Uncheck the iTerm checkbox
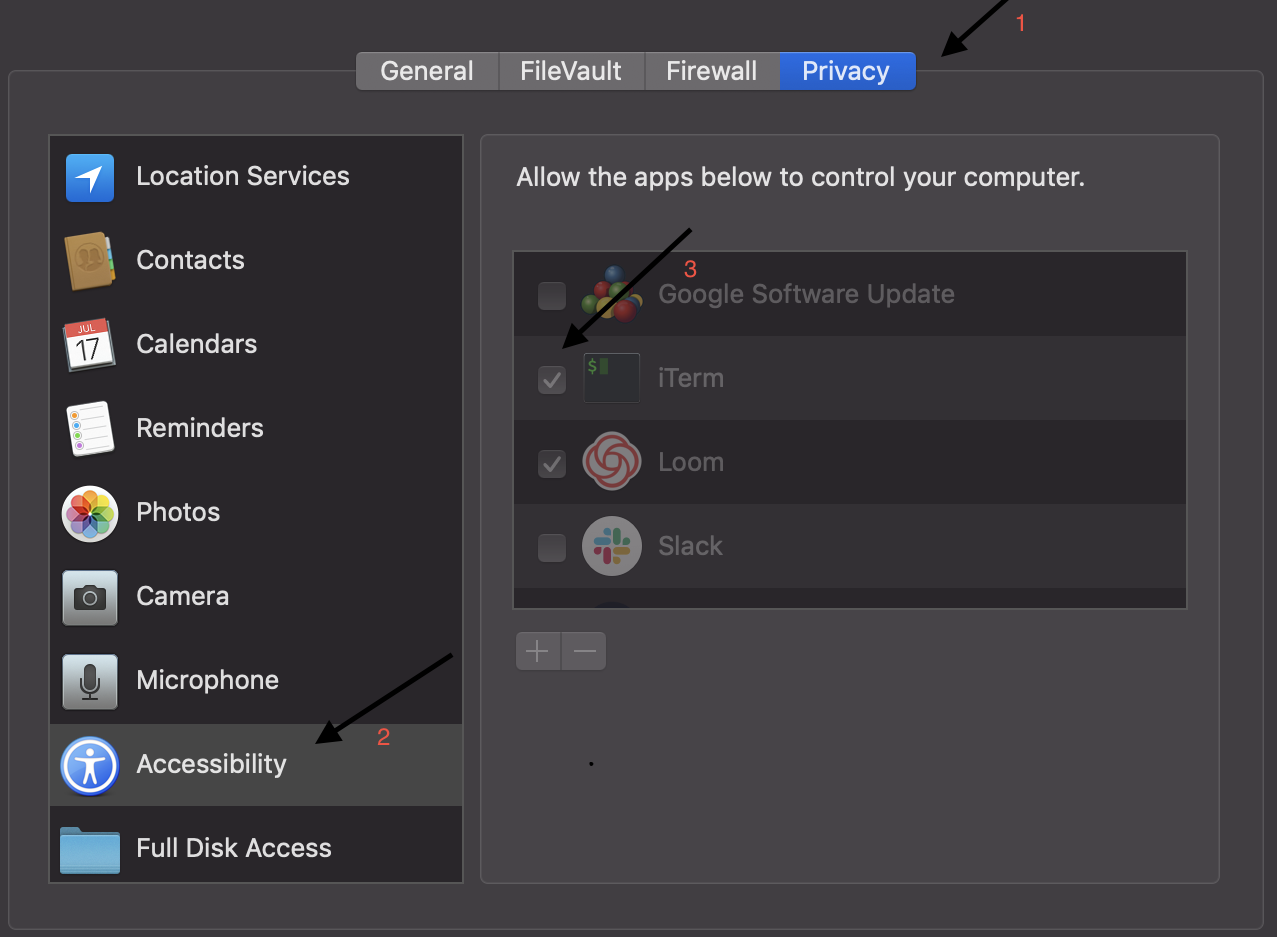 (552, 379)
